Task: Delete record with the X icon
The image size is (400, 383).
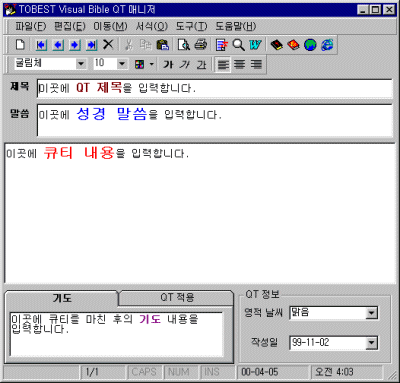Action: (x=108, y=45)
